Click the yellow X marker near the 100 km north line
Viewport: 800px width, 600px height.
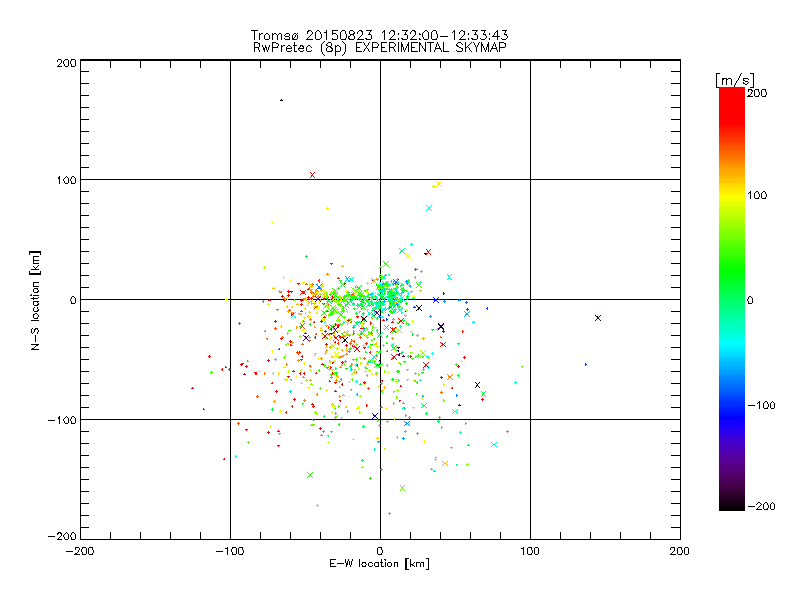439,184
